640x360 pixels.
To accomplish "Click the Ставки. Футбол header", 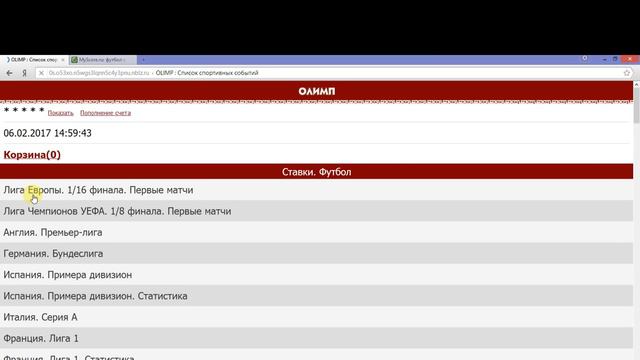I will tap(316, 172).
